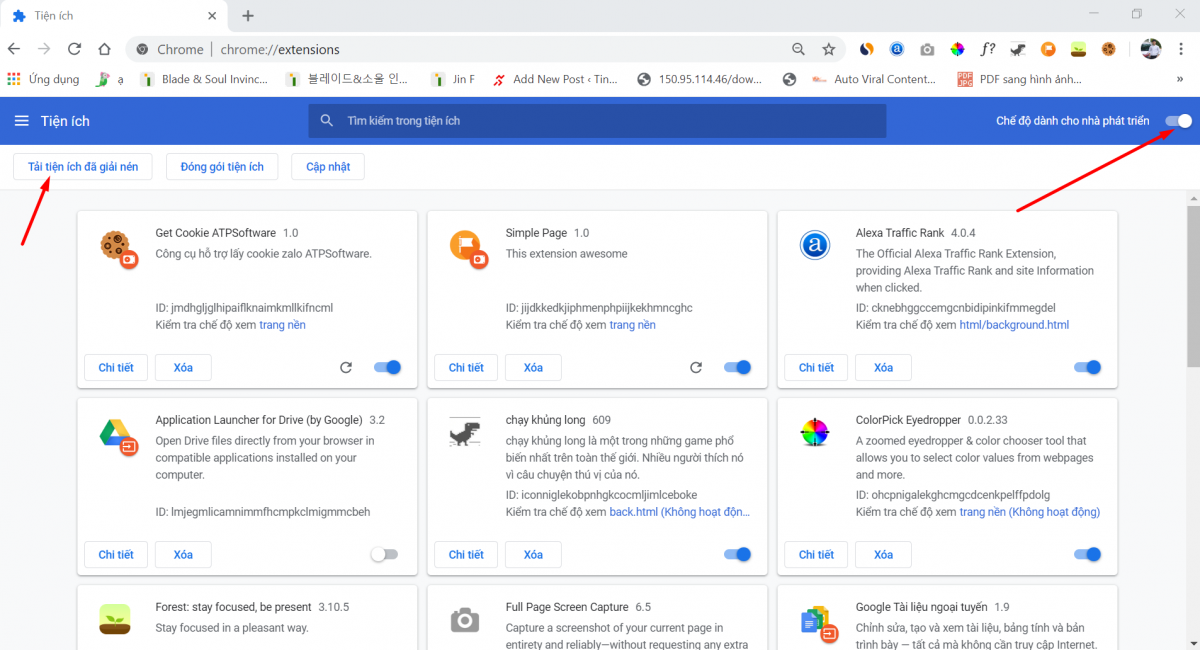The image size is (1200, 650).
Task: Open the home page via the house icon
Action: [x=104, y=49]
